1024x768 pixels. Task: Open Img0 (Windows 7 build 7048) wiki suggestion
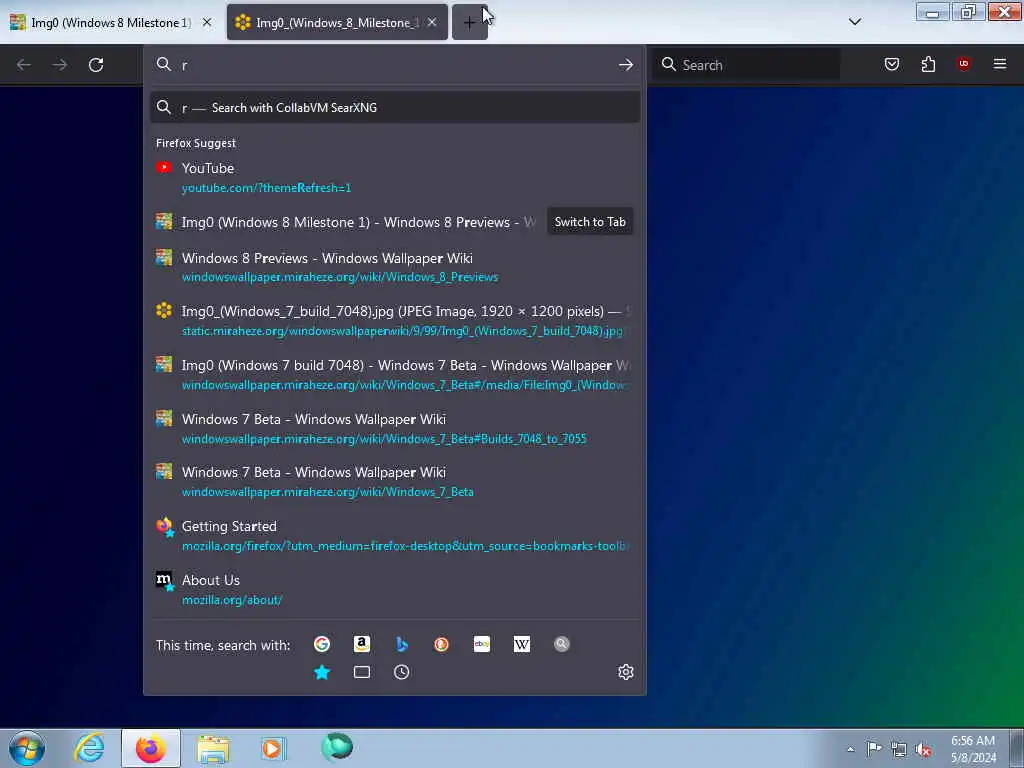[394, 375]
